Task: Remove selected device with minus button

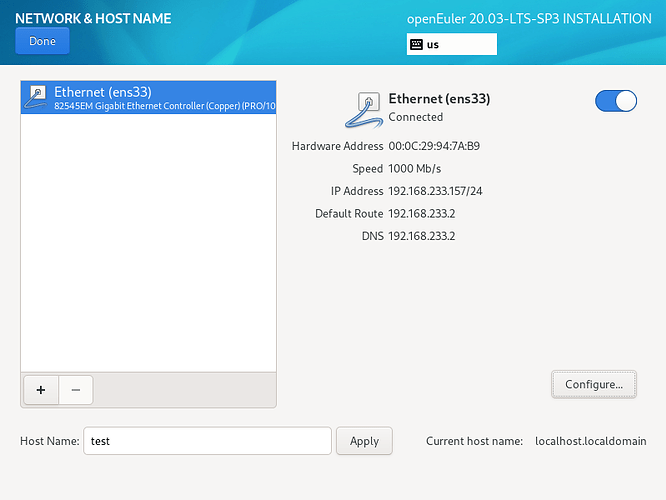Action: (76, 390)
